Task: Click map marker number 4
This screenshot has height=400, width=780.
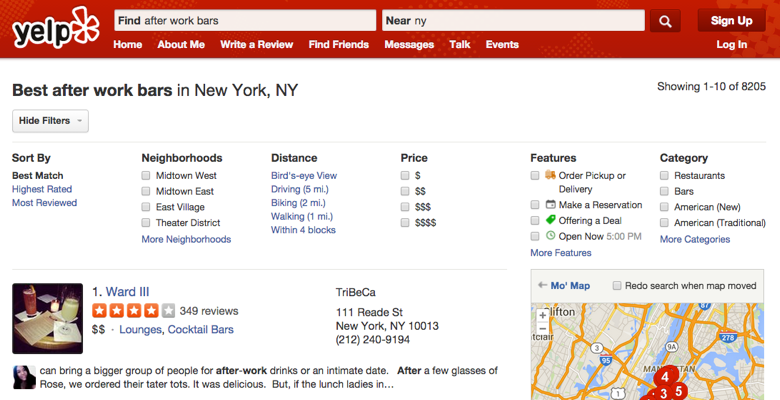Action: [x=665, y=378]
